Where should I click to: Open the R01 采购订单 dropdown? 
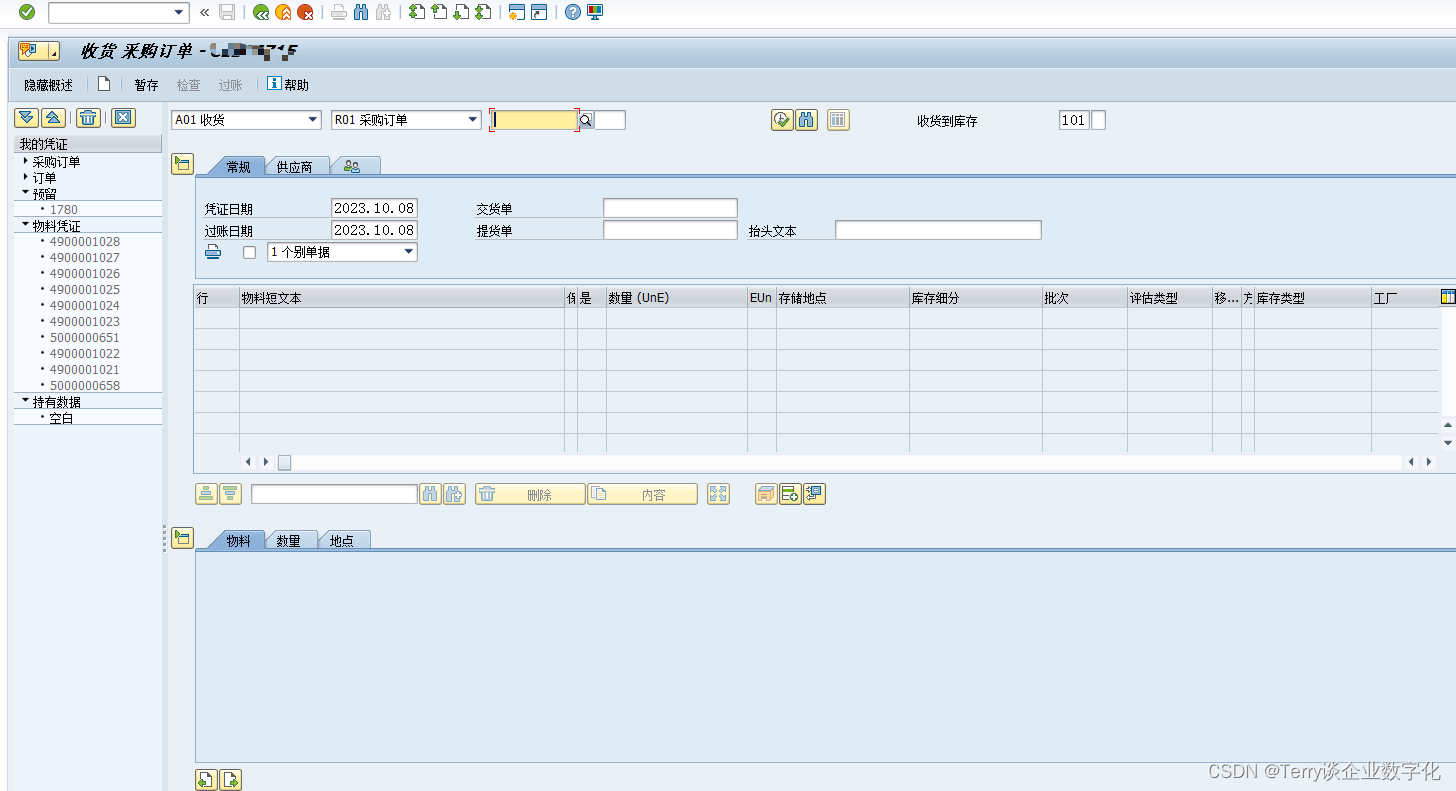coord(475,119)
